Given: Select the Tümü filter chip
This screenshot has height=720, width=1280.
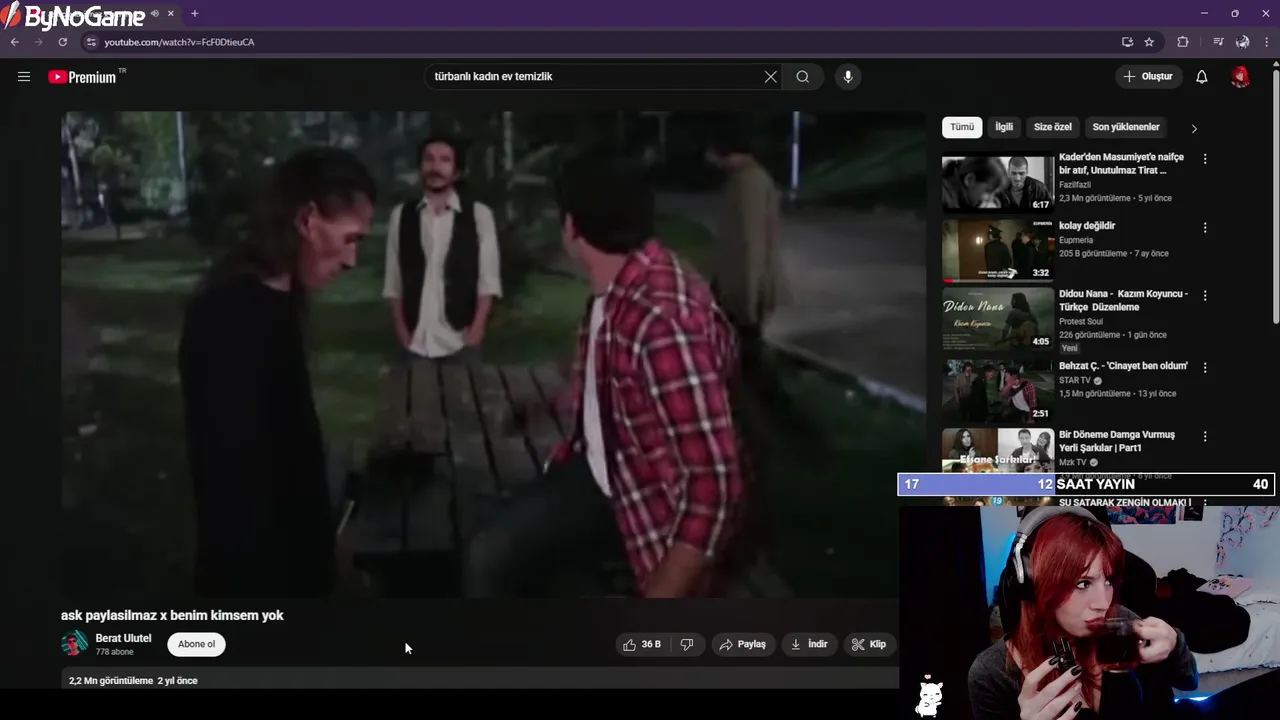Looking at the screenshot, I should (962, 127).
